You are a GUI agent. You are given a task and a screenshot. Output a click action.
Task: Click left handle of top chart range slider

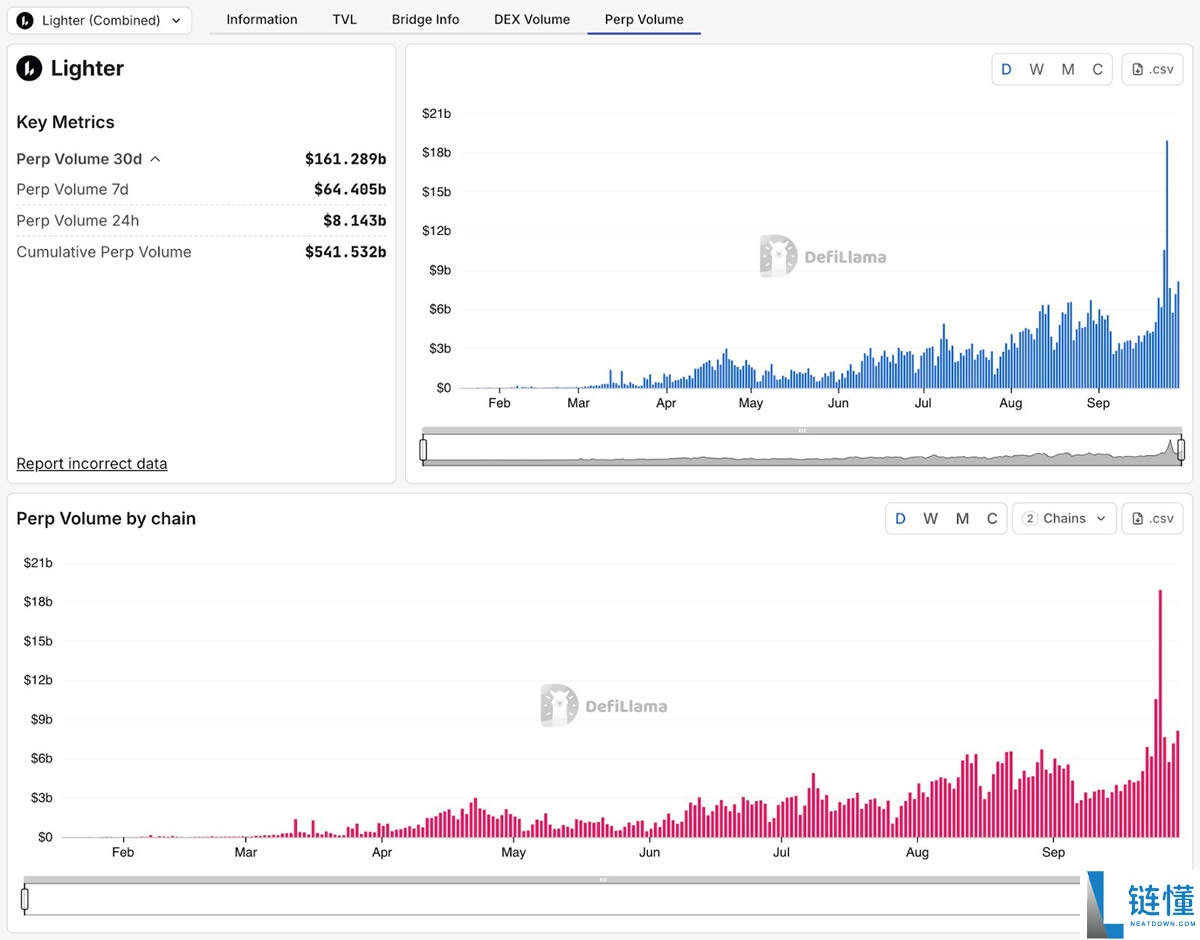pyautogui.click(x=423, y=450)
